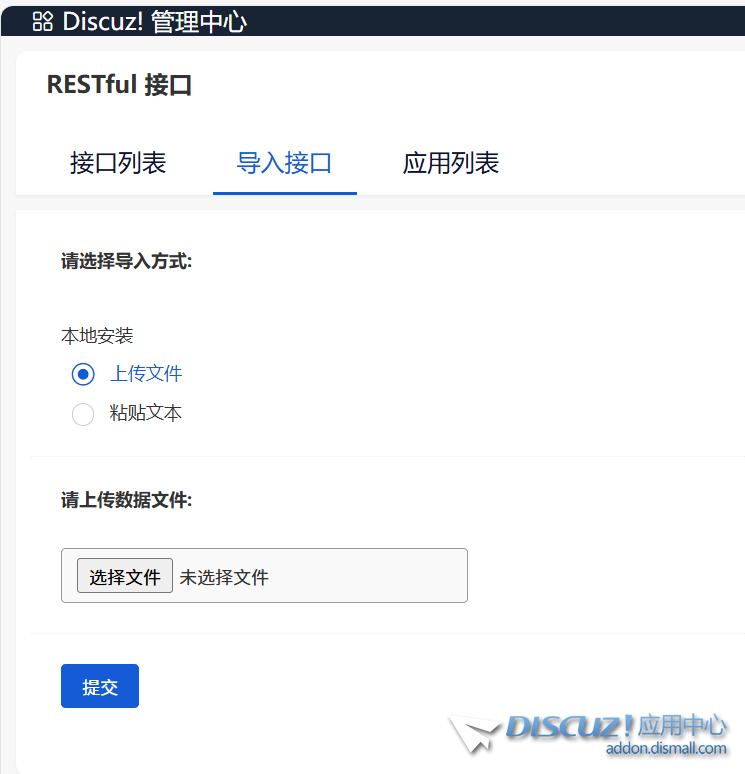The height and width of the screenshot is (774, 745).
Task: Choose the 粘贴文本 radio button
Action: tap(83, 414)
